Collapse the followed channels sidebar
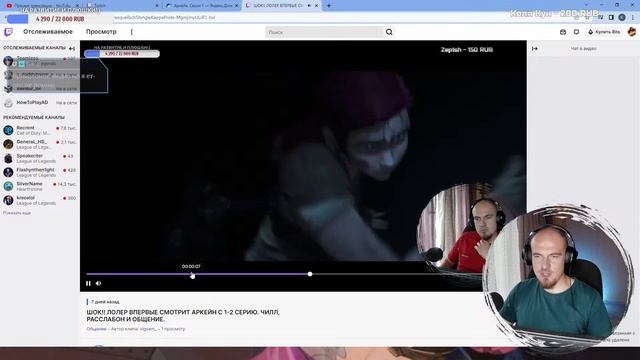This screenshot has height=360, width=640. [x=72, y=48]
